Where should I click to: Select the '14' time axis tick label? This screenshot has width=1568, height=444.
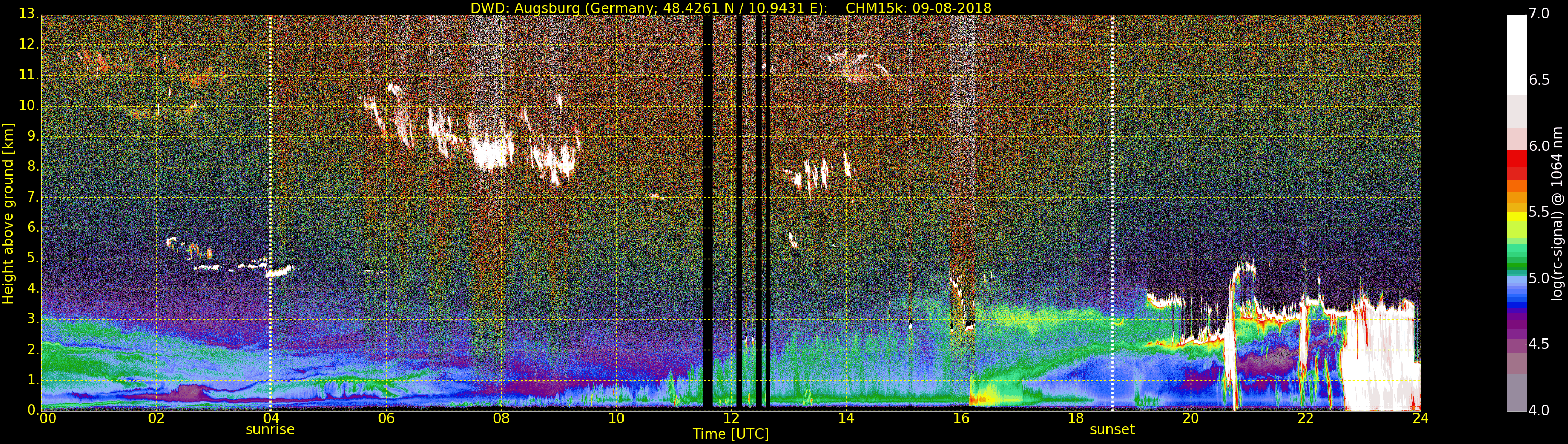click(846, 418)
